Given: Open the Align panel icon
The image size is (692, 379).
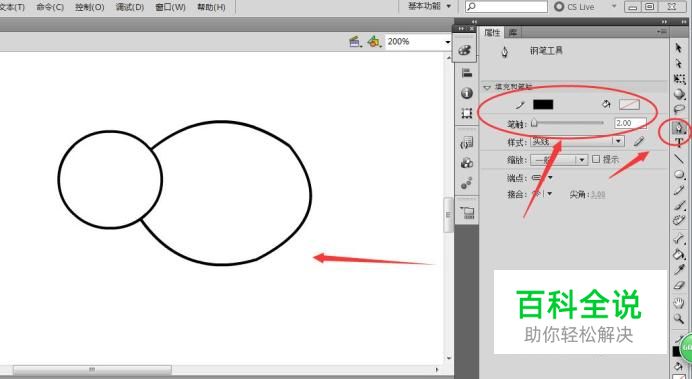Looking at the screenshot, I should tap(466, 72).
